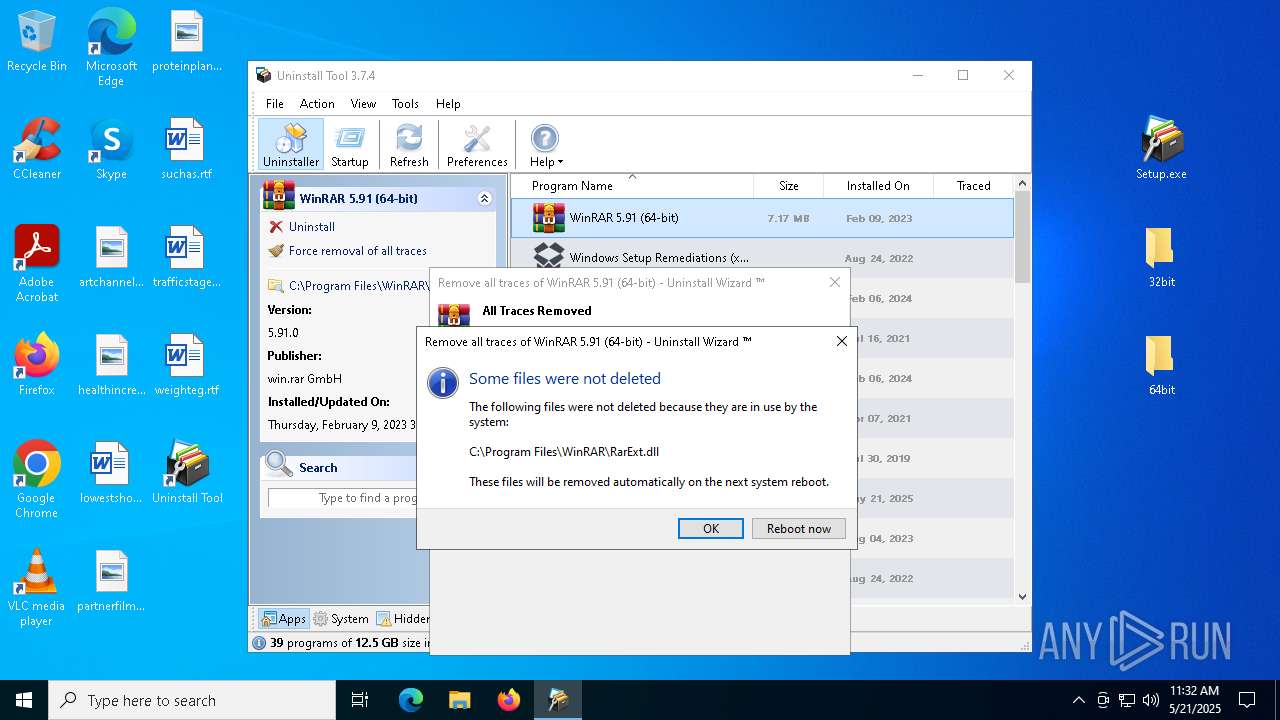
Task: Click the volume icon in system tray
Action: 1151,700
